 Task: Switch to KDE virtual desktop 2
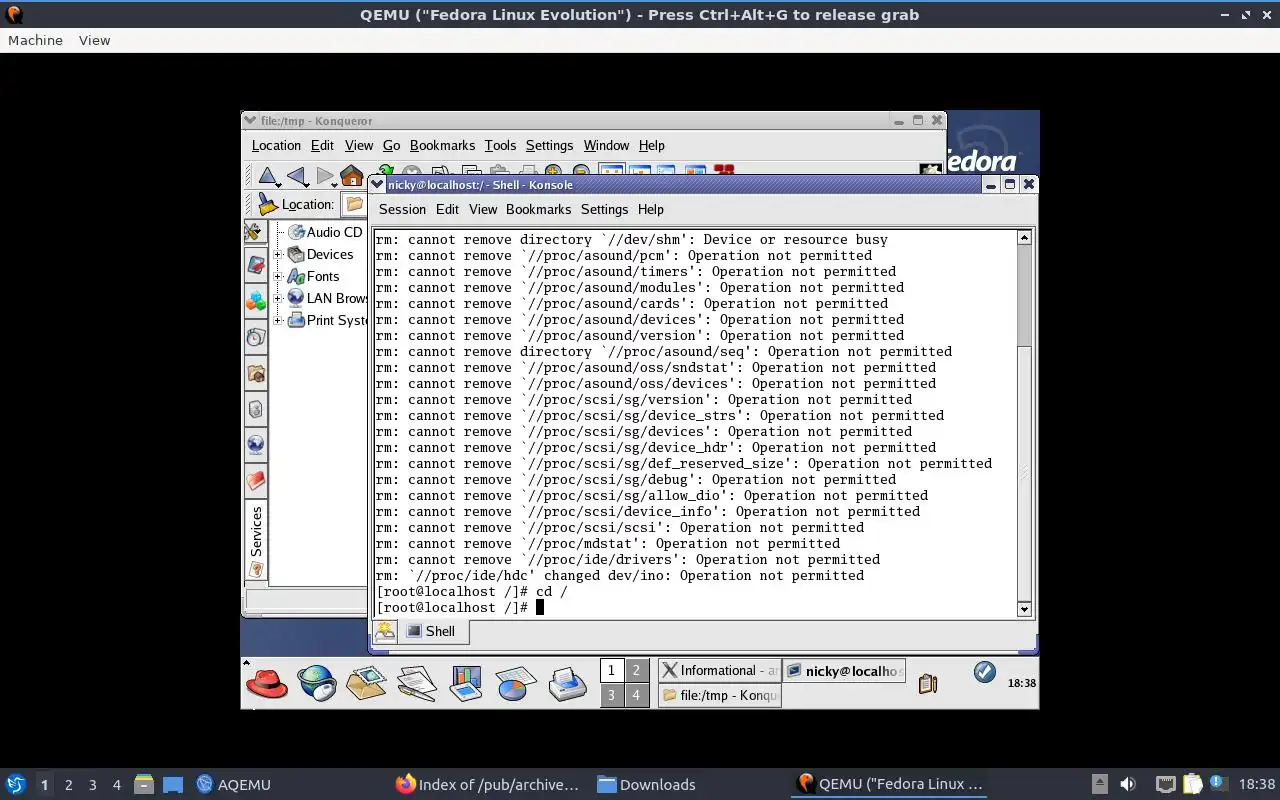tap(636, 670)
